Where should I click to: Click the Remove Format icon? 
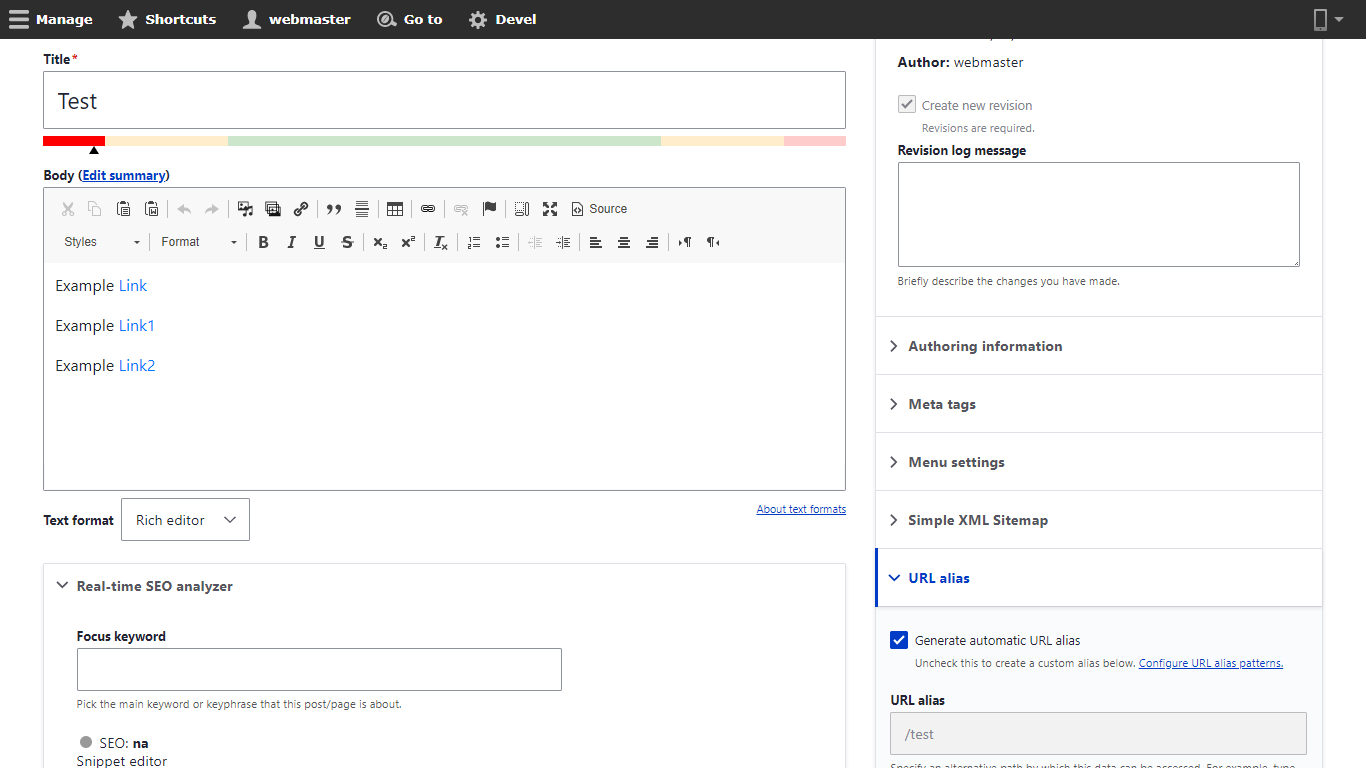[x=440, y=242]
